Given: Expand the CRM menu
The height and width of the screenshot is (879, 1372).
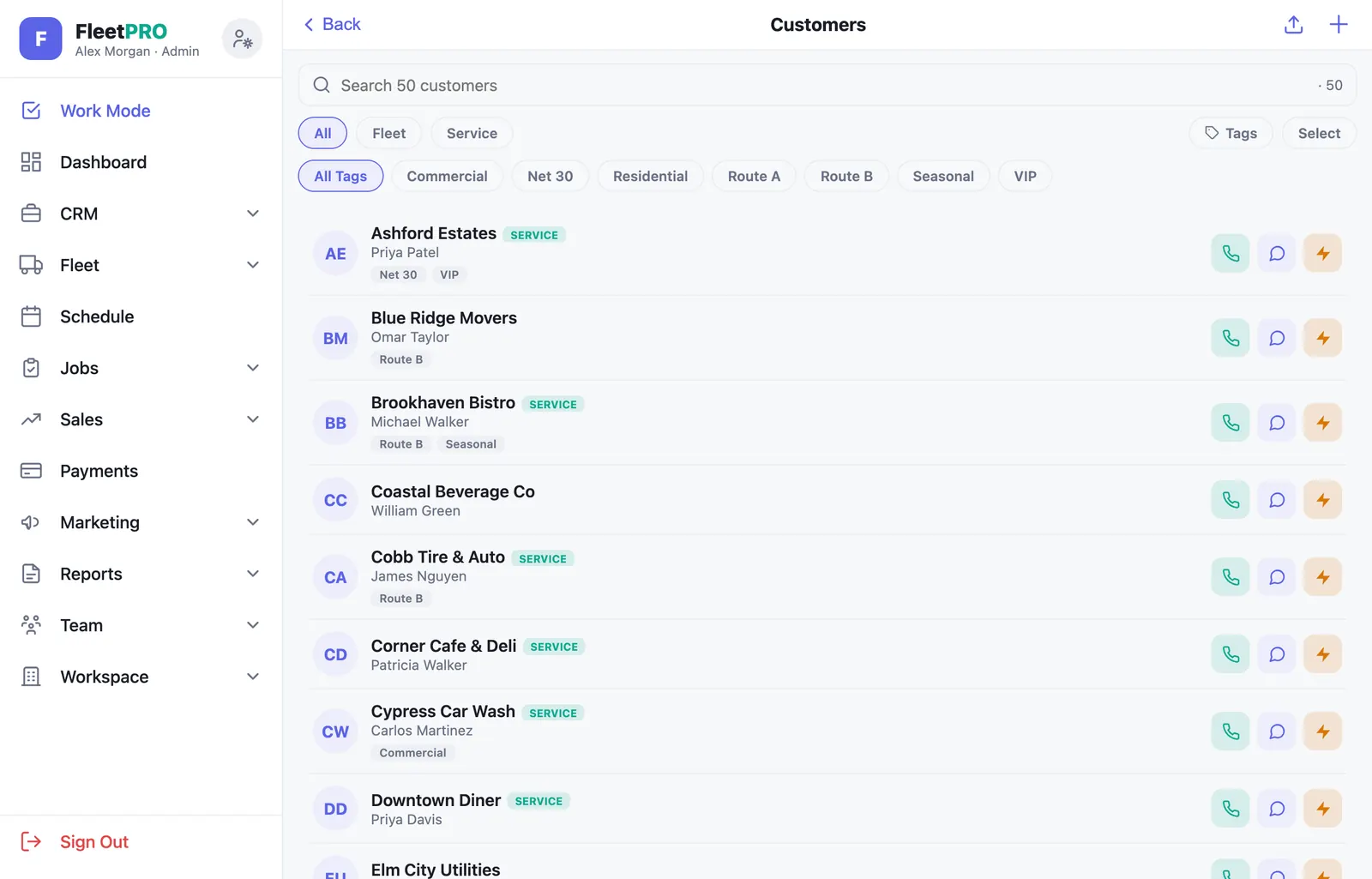Looking at the screenshot, I should [141, 214].
